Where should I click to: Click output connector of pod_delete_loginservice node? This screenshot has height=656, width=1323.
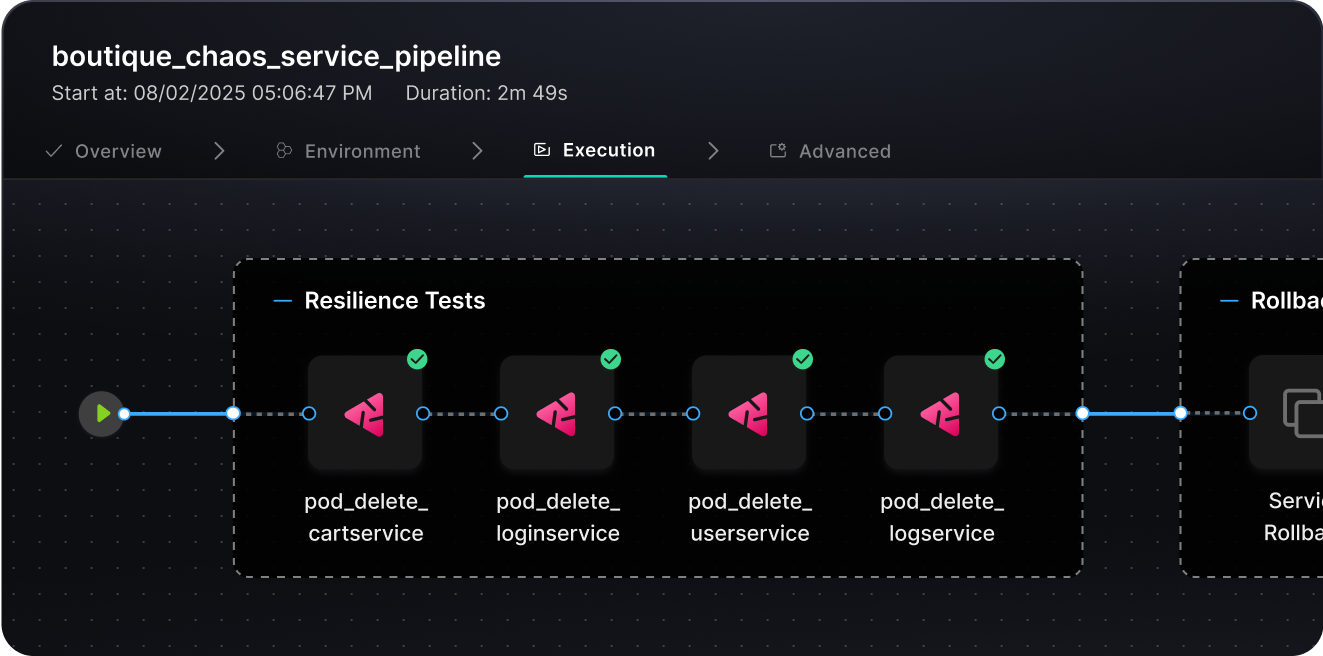point(615,413)
